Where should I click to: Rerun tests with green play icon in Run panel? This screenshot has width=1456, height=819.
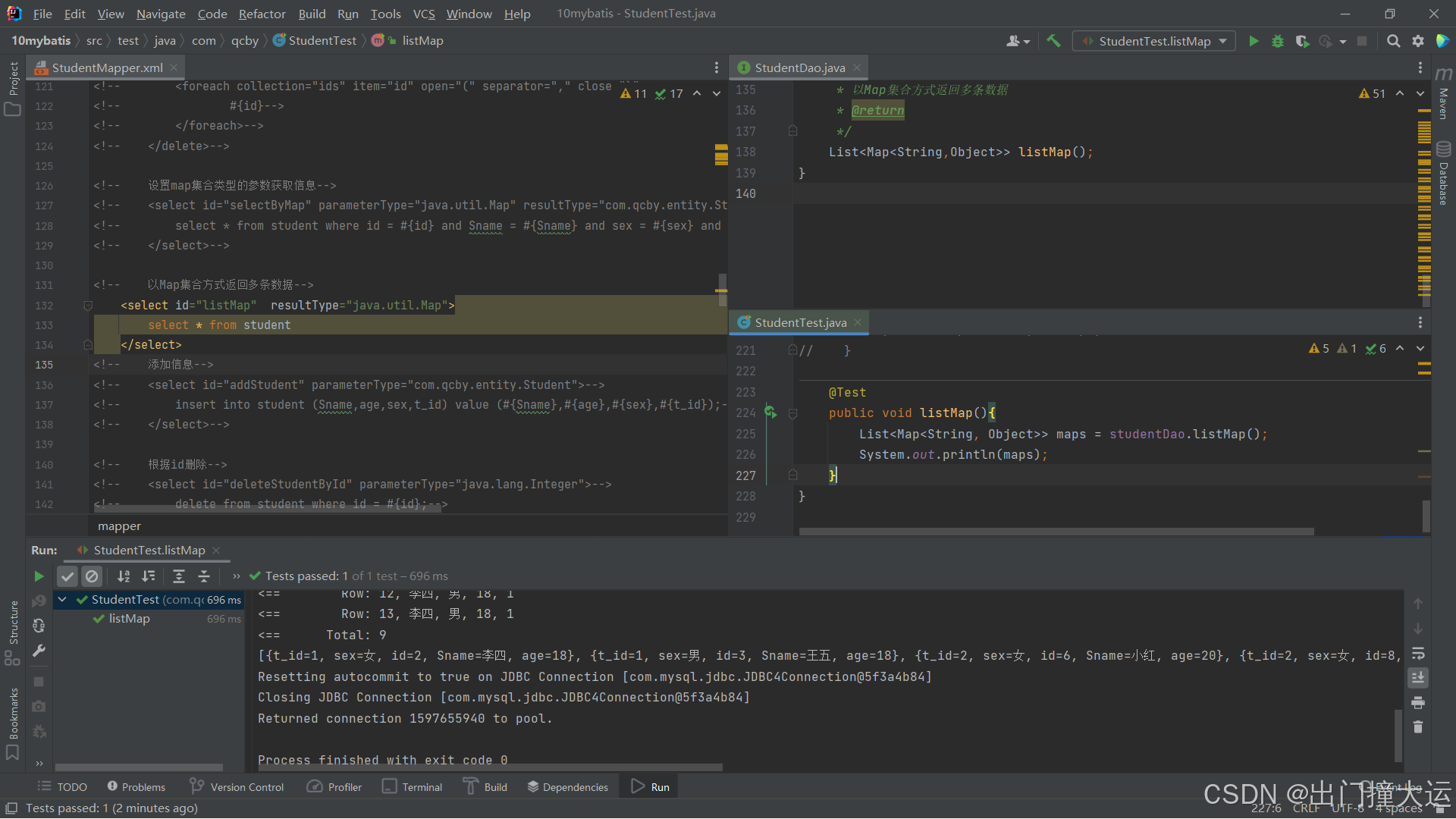pyautogui.click(x=39, y=576)
